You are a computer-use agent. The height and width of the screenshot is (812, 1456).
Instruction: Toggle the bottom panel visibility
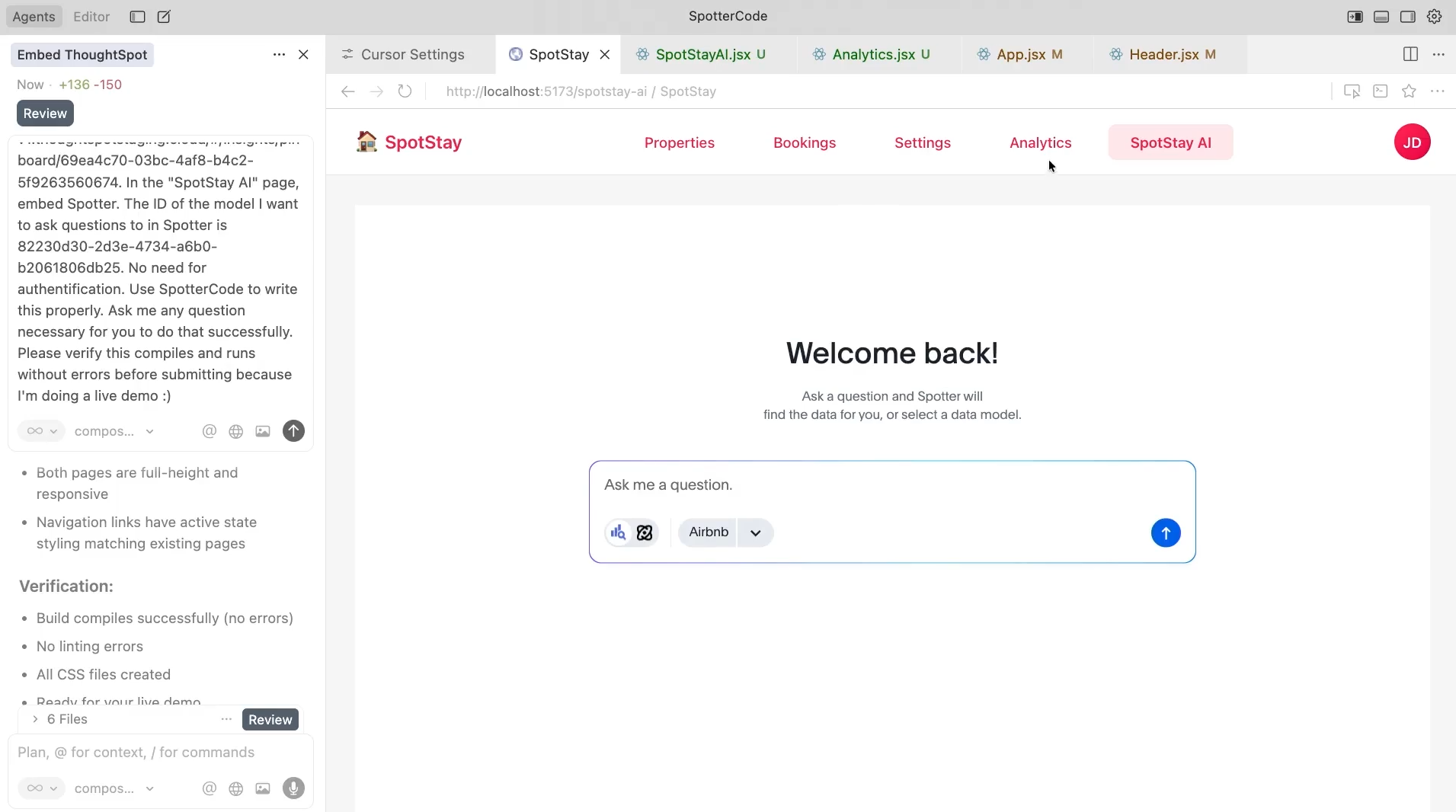coord(1381,17)
